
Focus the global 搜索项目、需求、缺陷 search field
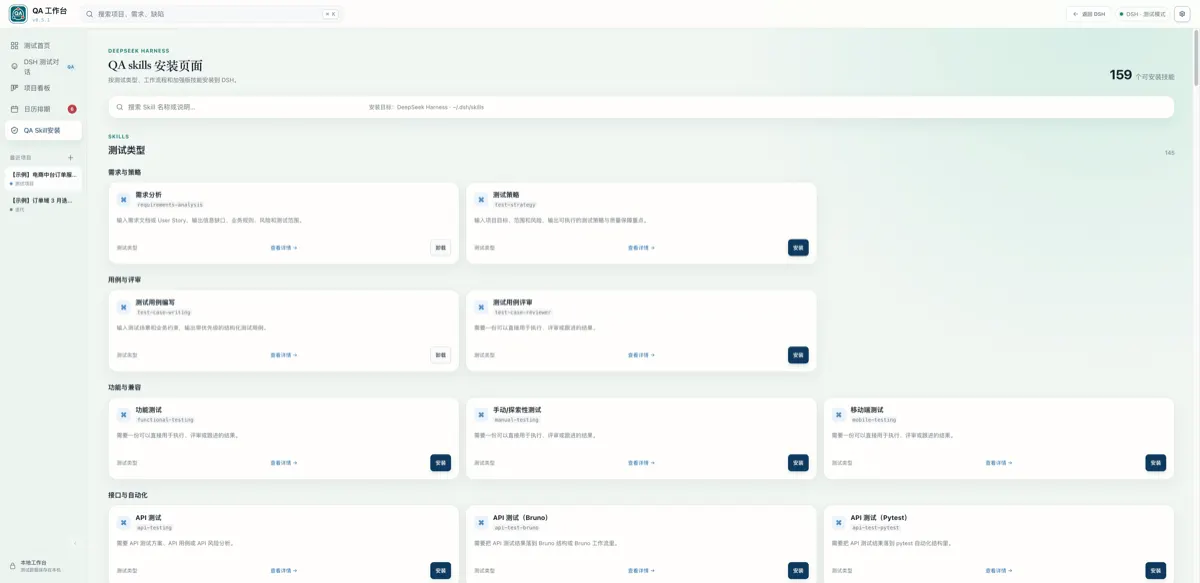click(211, 14)
